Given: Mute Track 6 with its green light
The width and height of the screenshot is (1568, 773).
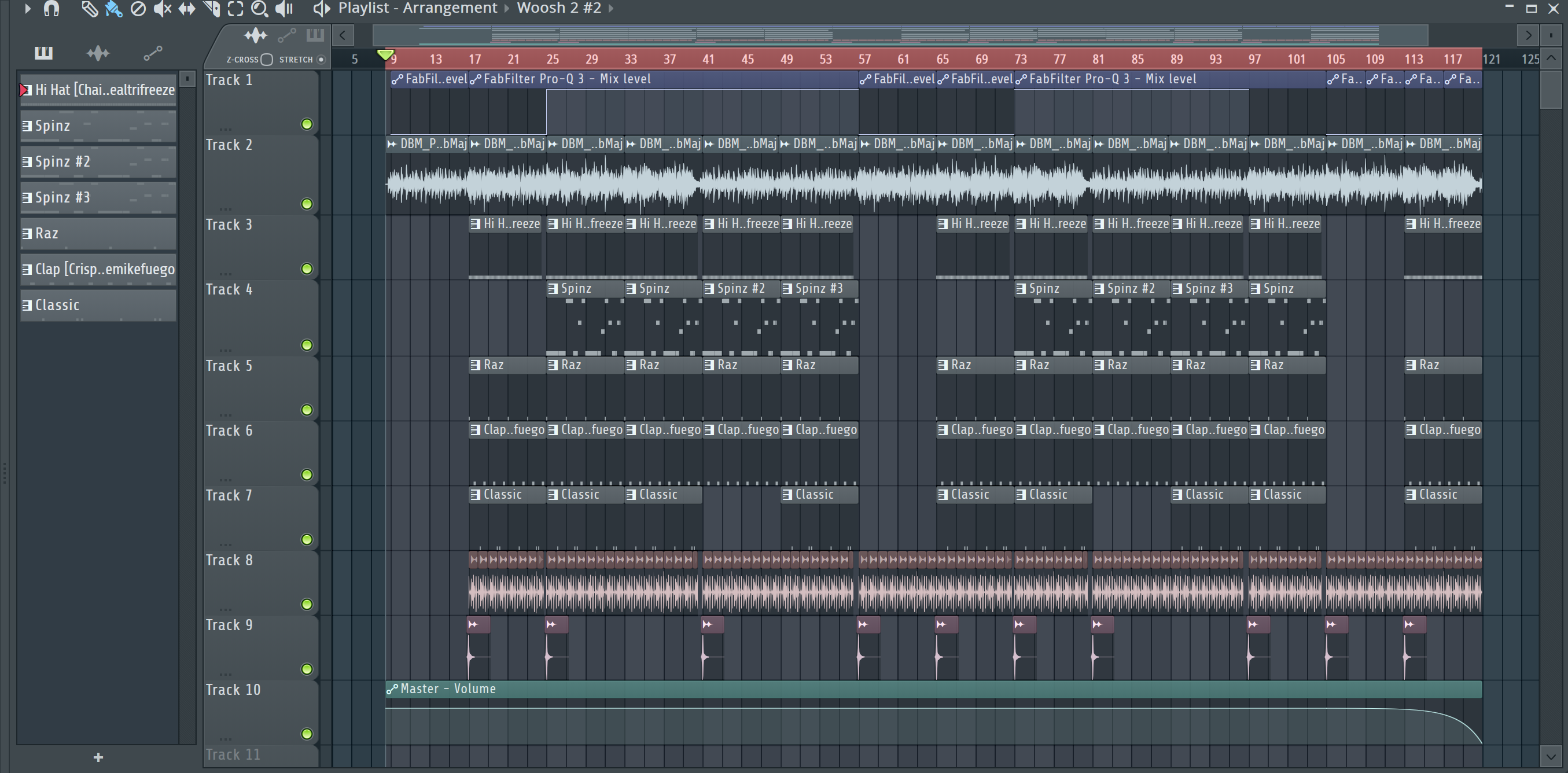Looking at the screenshot, I should (307, 475).
